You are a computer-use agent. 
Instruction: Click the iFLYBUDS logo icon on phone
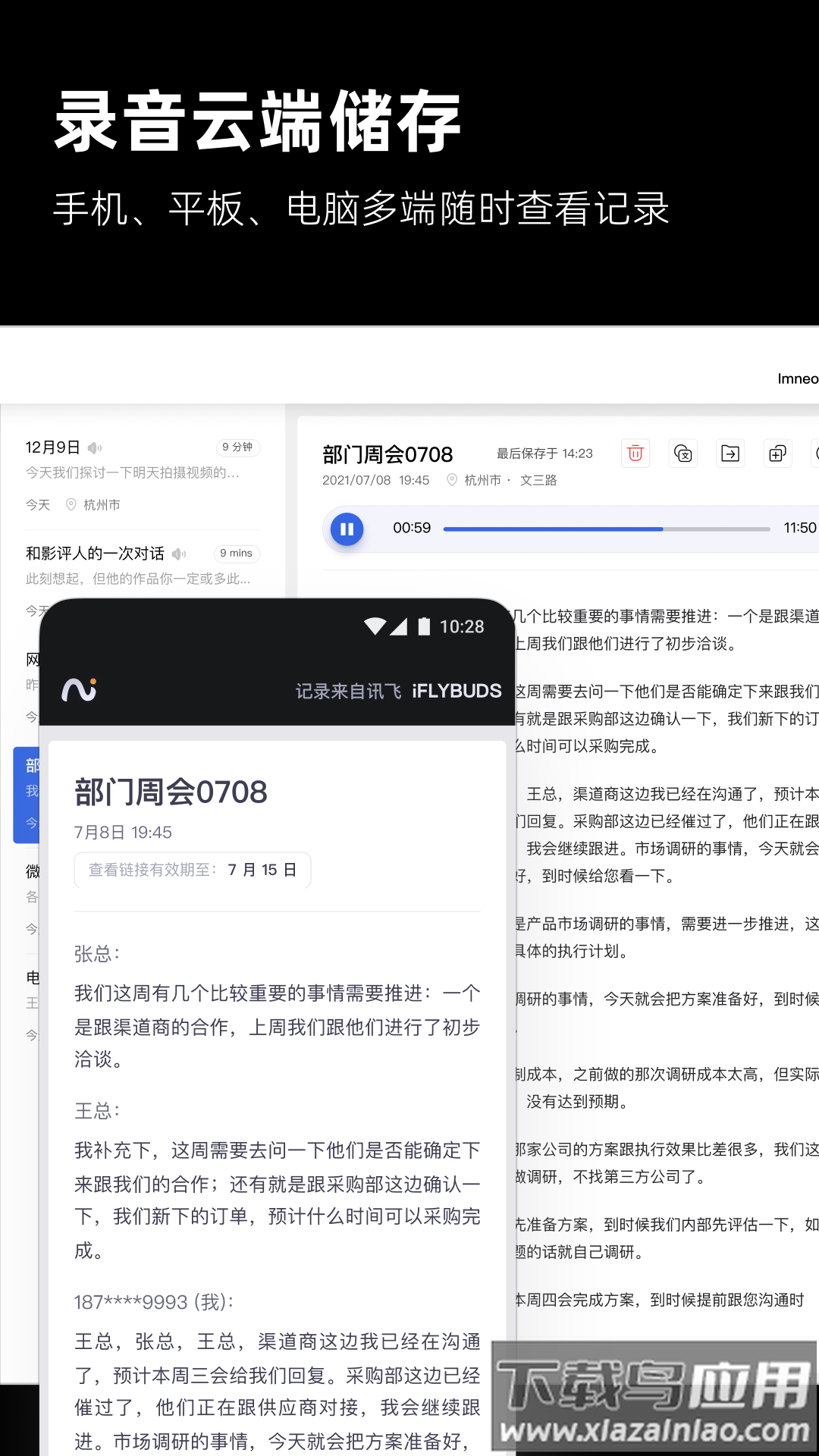coord(79,689)
